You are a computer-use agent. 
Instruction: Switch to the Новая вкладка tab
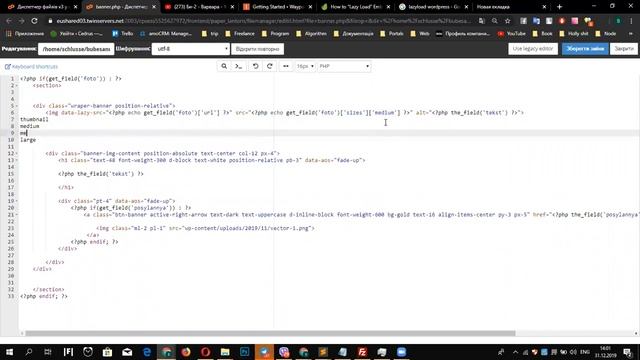pos(510,7)
